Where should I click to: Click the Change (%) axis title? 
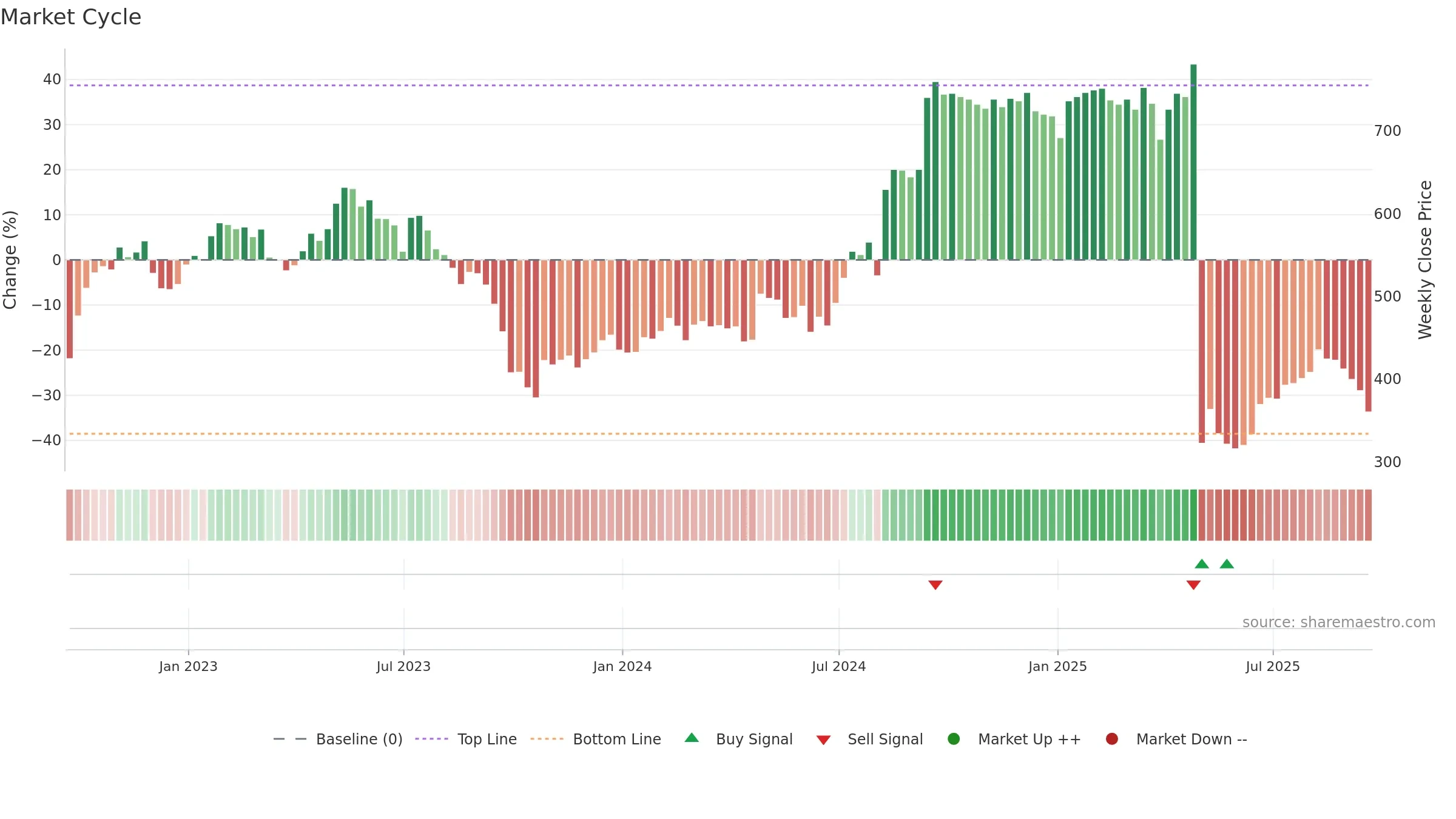10,260
